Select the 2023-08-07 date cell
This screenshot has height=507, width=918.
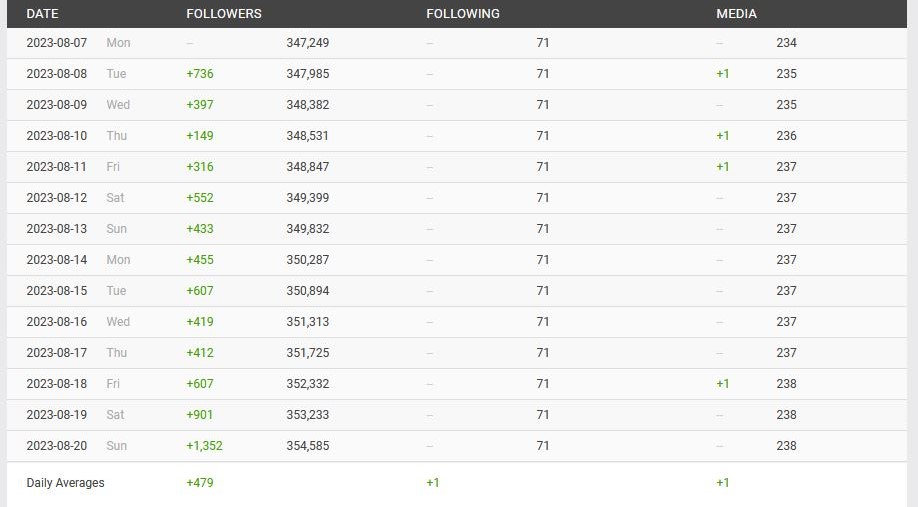click(x=57, y=43)
